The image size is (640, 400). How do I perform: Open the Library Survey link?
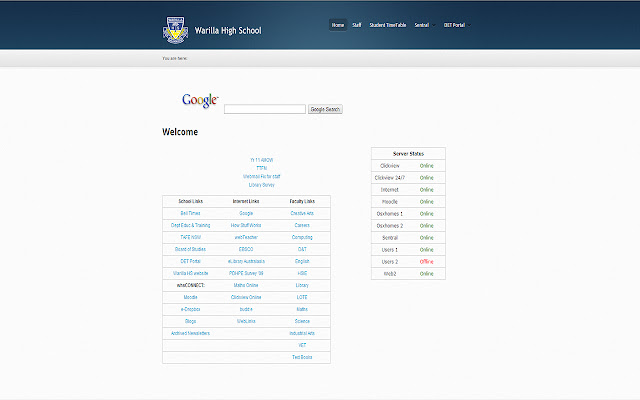coord(262,185)
